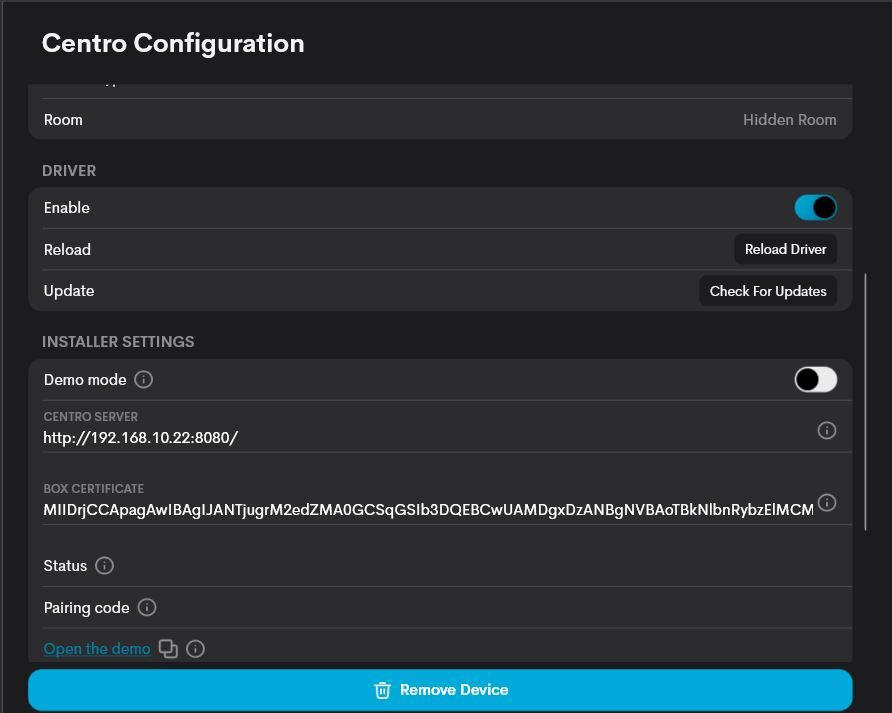Click the Pairing code label
The image size is (892, 713).
(86, 608)
